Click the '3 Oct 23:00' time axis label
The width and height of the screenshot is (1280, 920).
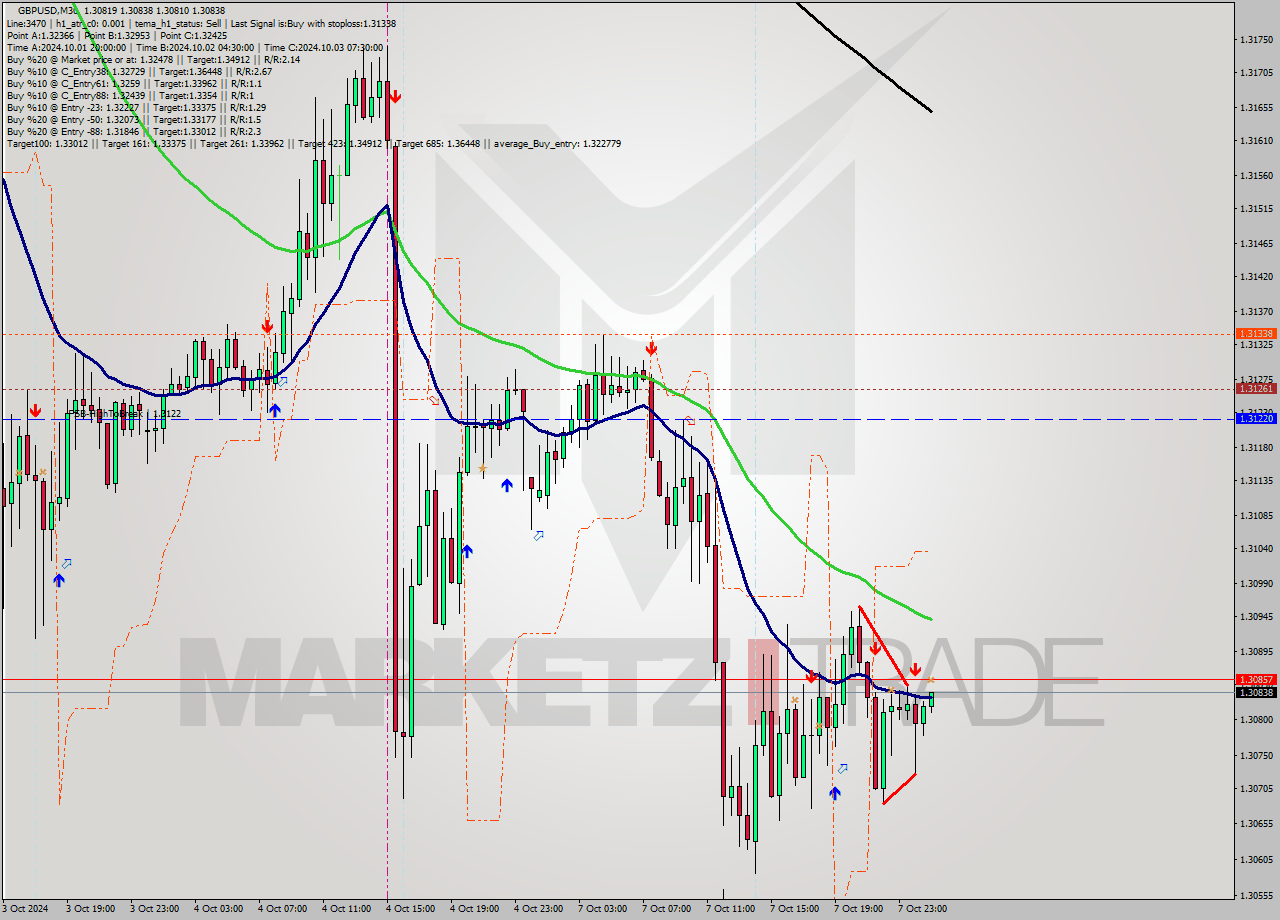tap(154, 909)
